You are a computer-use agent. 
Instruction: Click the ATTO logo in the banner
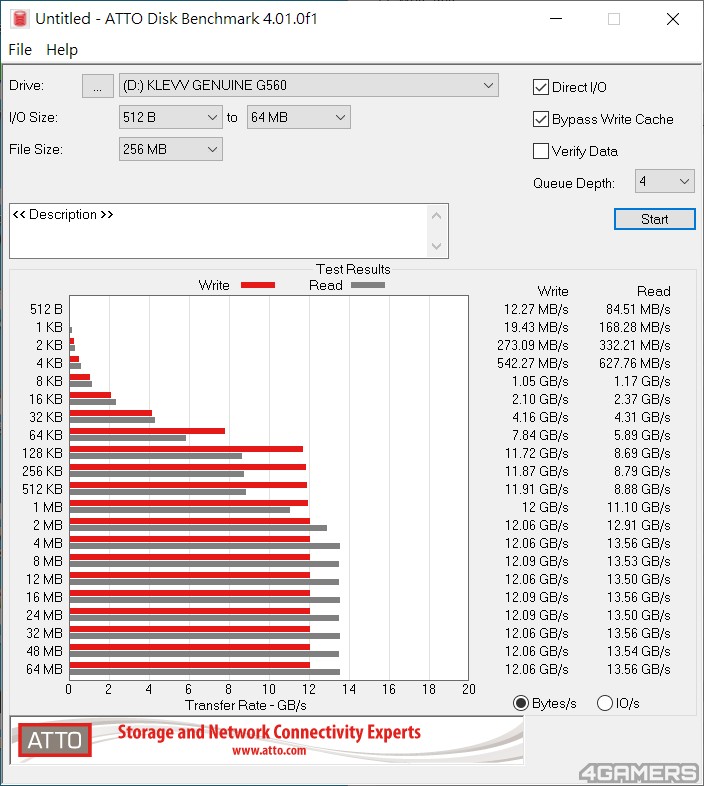(x=55, y=740)
